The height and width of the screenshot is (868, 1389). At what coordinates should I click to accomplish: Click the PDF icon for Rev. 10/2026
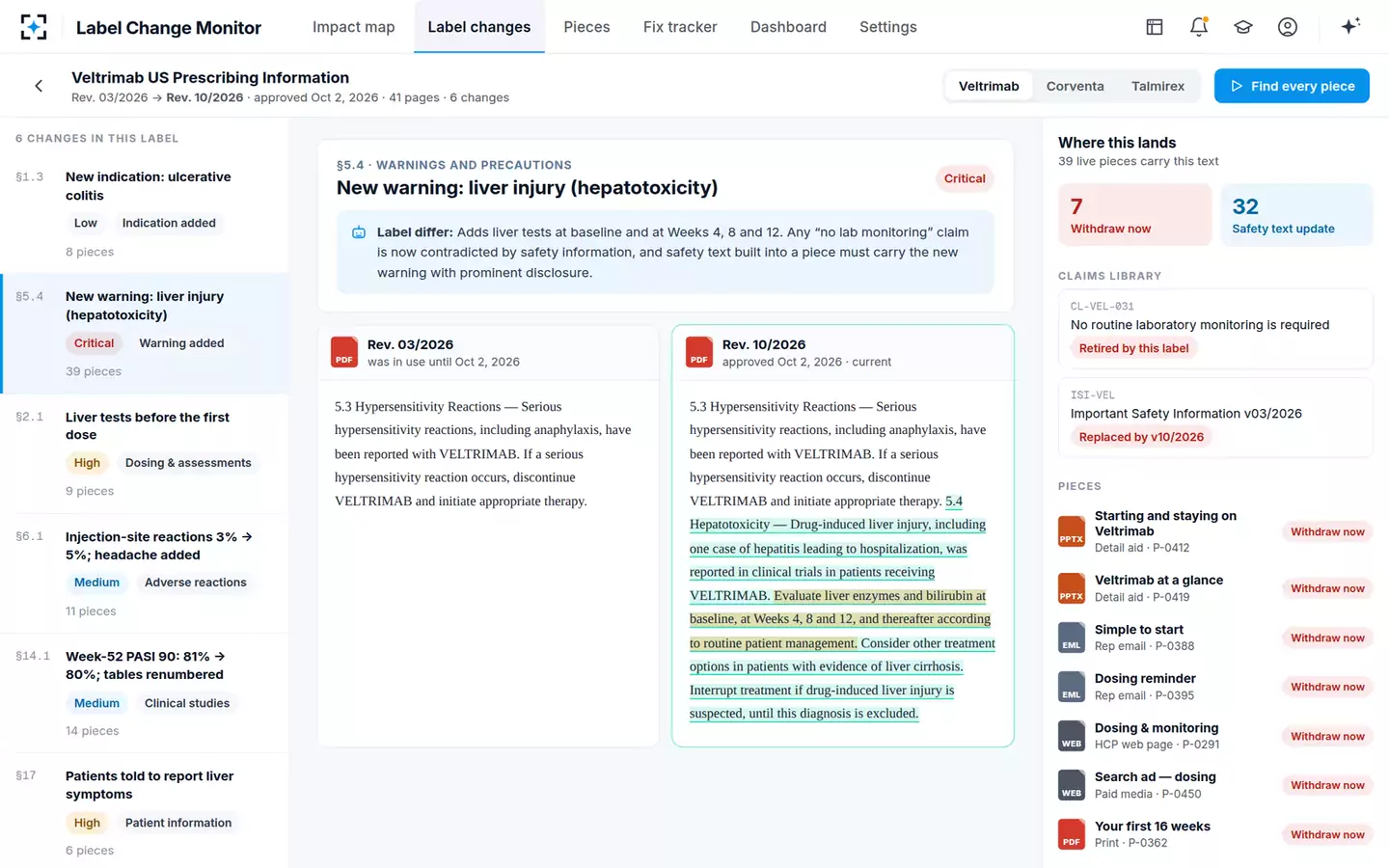[699, 352]
